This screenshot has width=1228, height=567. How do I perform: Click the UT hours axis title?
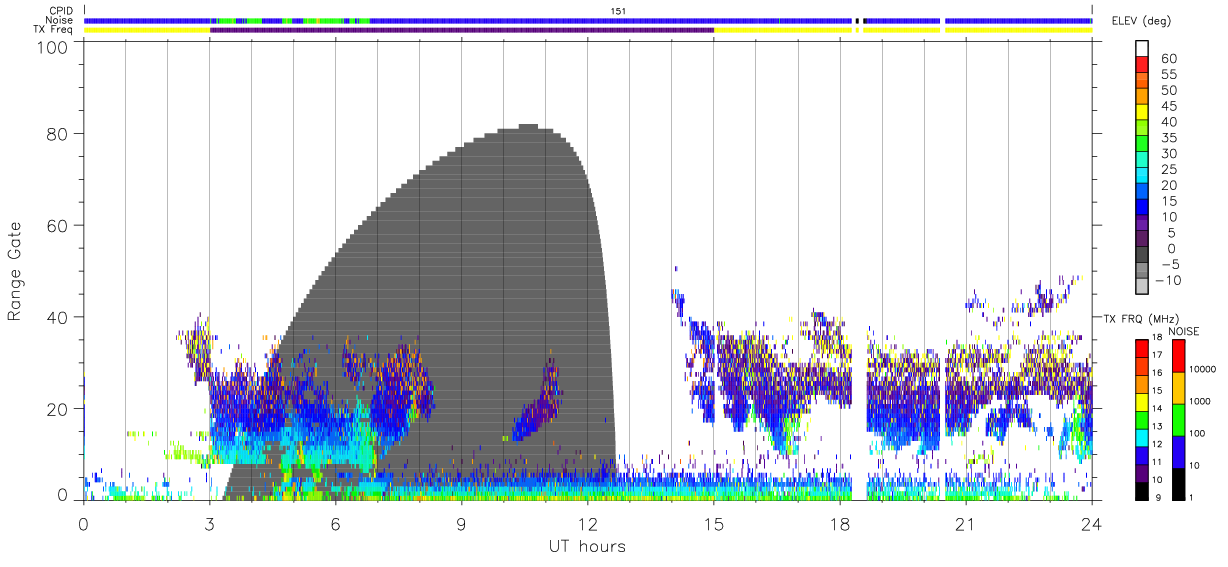point(588,547)
